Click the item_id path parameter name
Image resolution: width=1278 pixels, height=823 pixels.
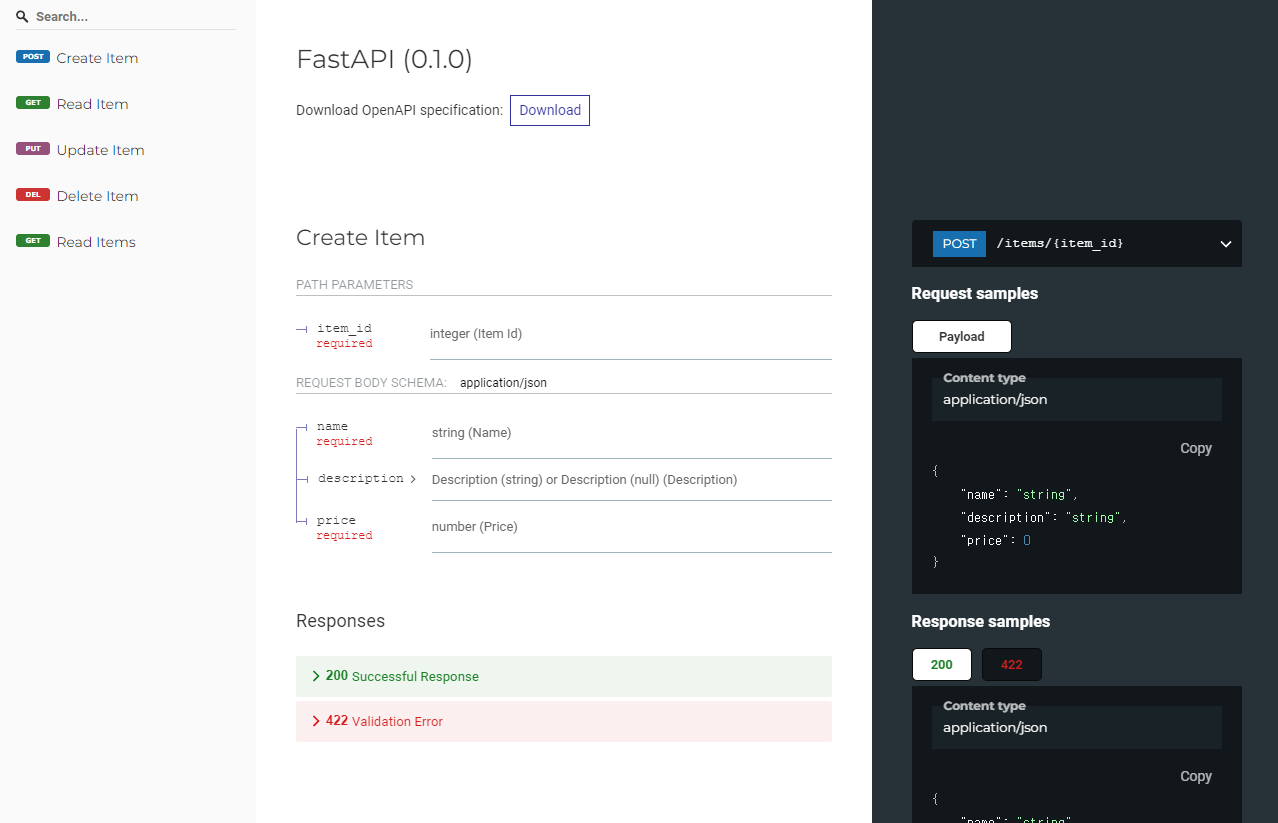click(x=344, y=328)
